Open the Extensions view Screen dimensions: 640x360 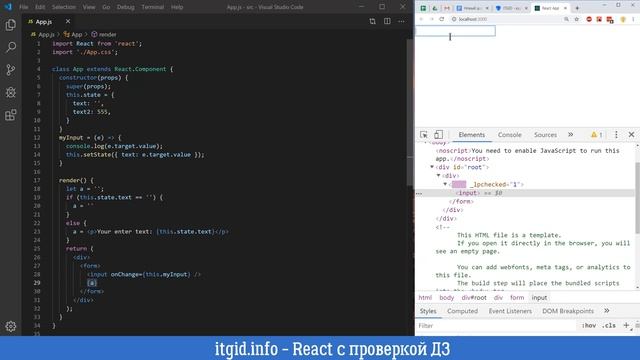point(11,115)
